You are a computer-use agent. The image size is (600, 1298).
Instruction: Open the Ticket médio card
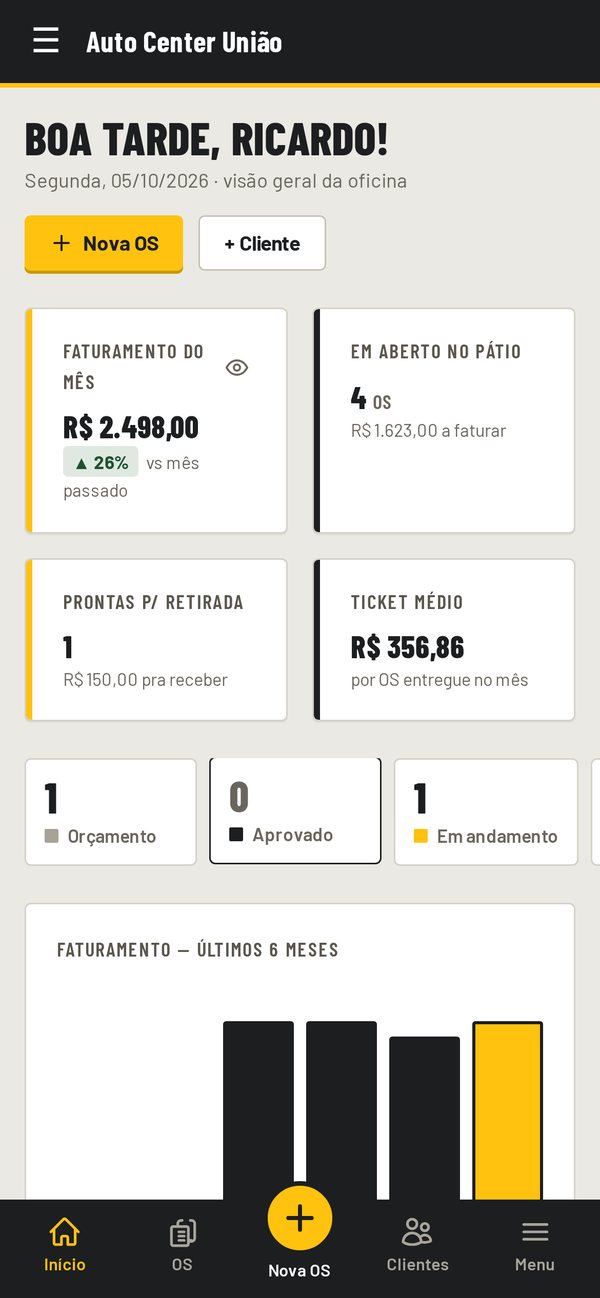tap(444, 639)
